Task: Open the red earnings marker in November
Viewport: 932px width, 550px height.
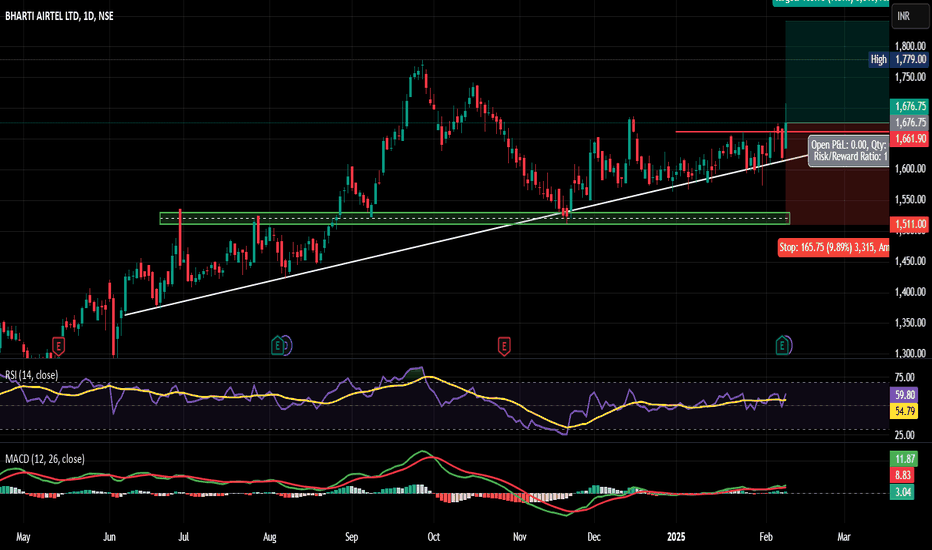Action: pyautogui.click(x=504, y=345)
